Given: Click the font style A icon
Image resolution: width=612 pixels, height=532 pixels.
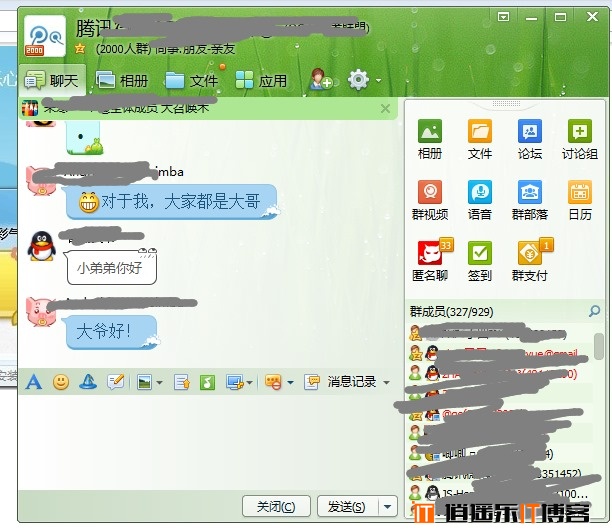Looking at the screenshot, I should [x=33, y=381].
